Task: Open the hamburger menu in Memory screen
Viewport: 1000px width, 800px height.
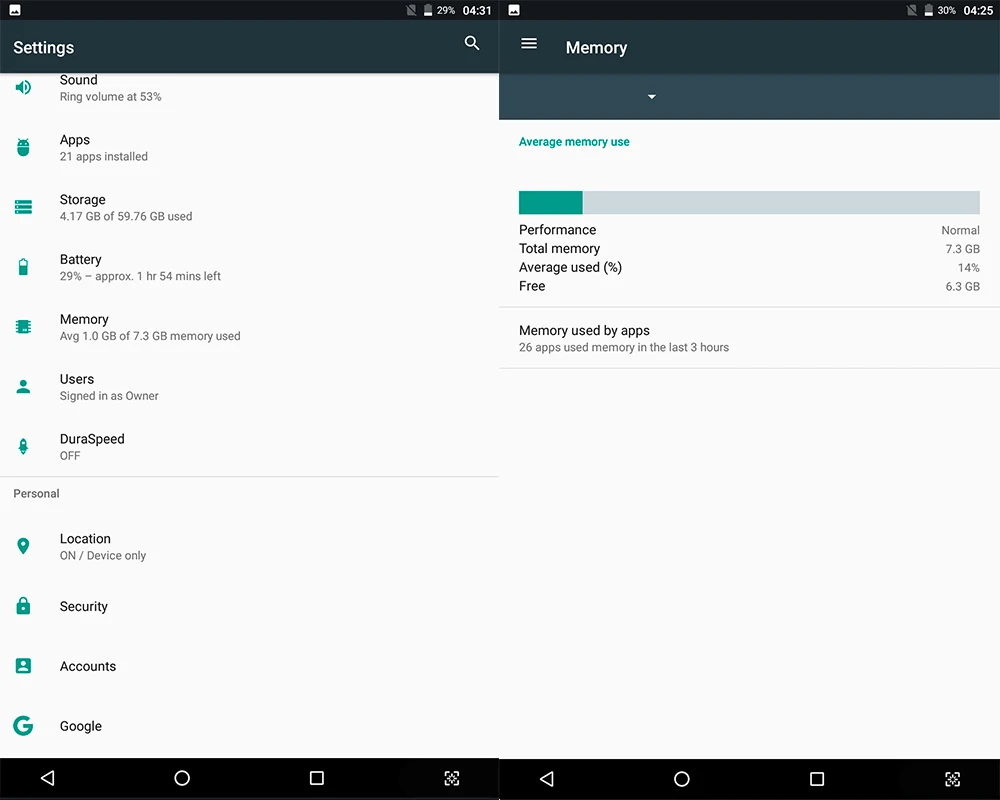Action: coord(529,43)
